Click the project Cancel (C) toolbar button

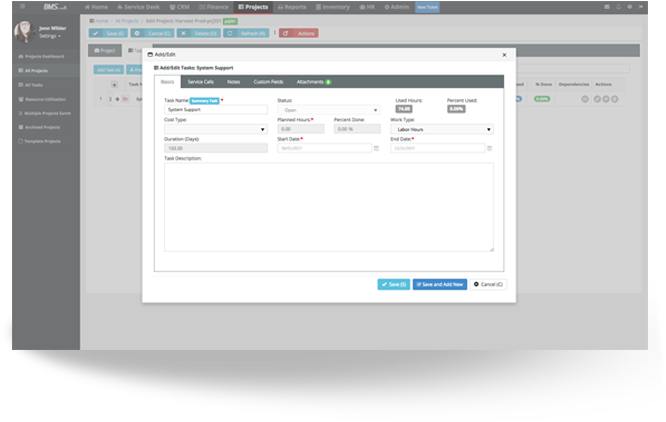152,33
